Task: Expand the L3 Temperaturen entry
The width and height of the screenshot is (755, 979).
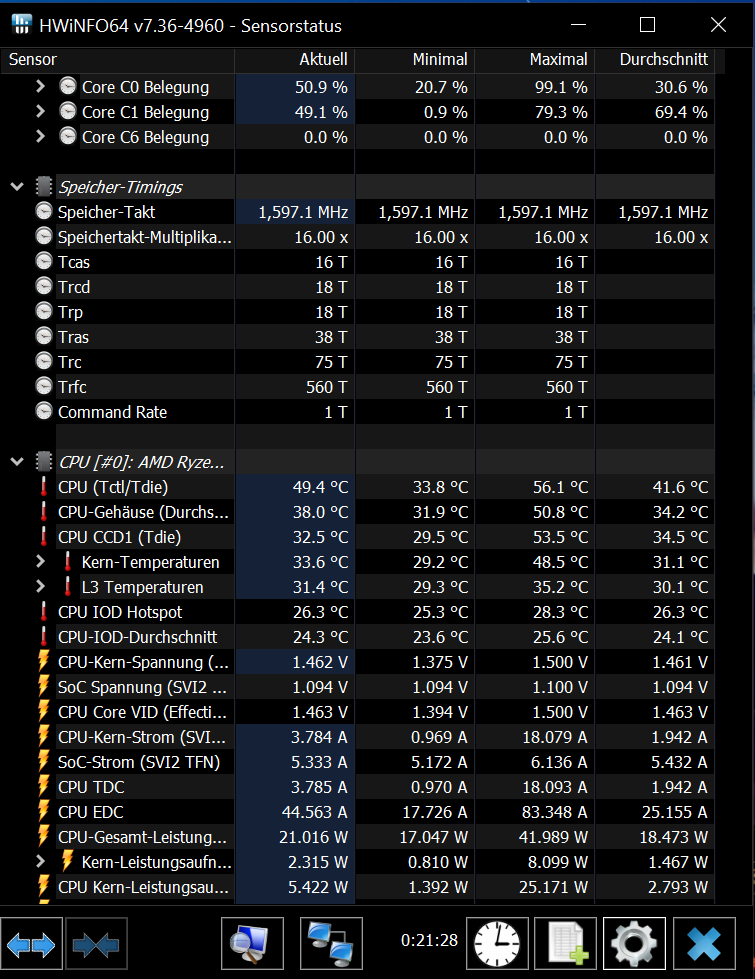Action: click(x=40, y=587)
